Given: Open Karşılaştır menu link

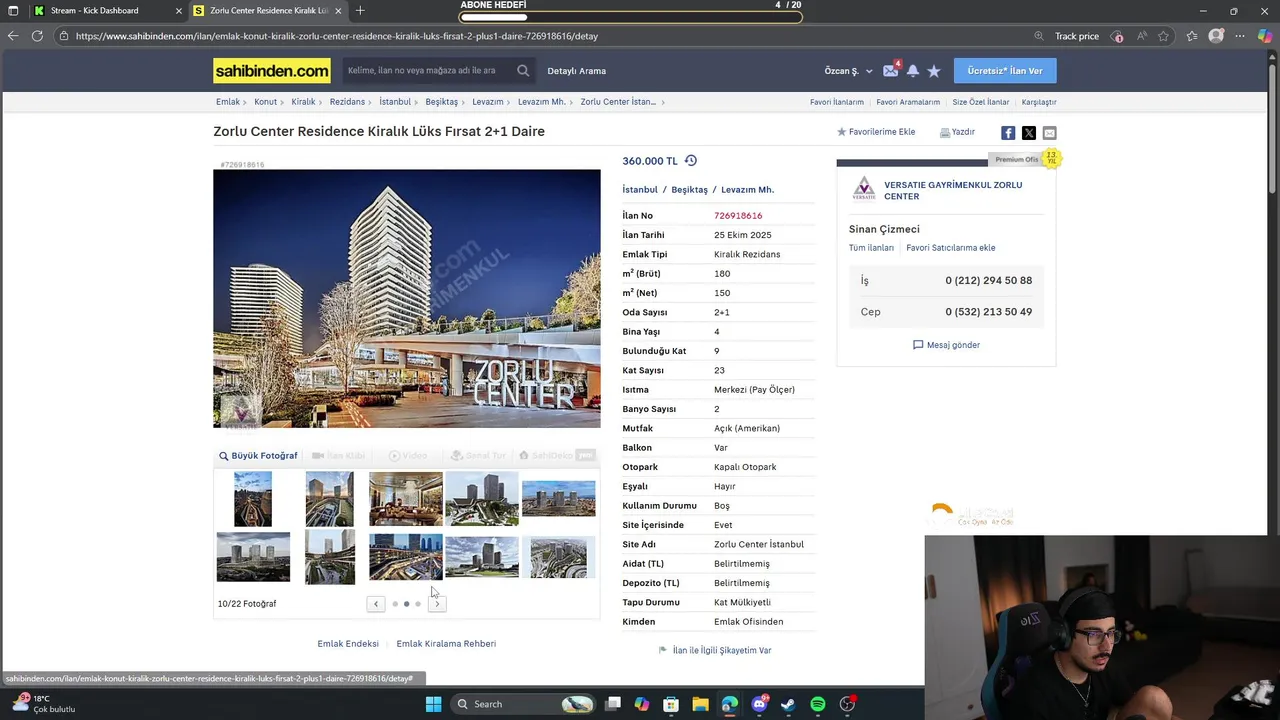Looking at the screenshot, I should [x=1039, y=102].
